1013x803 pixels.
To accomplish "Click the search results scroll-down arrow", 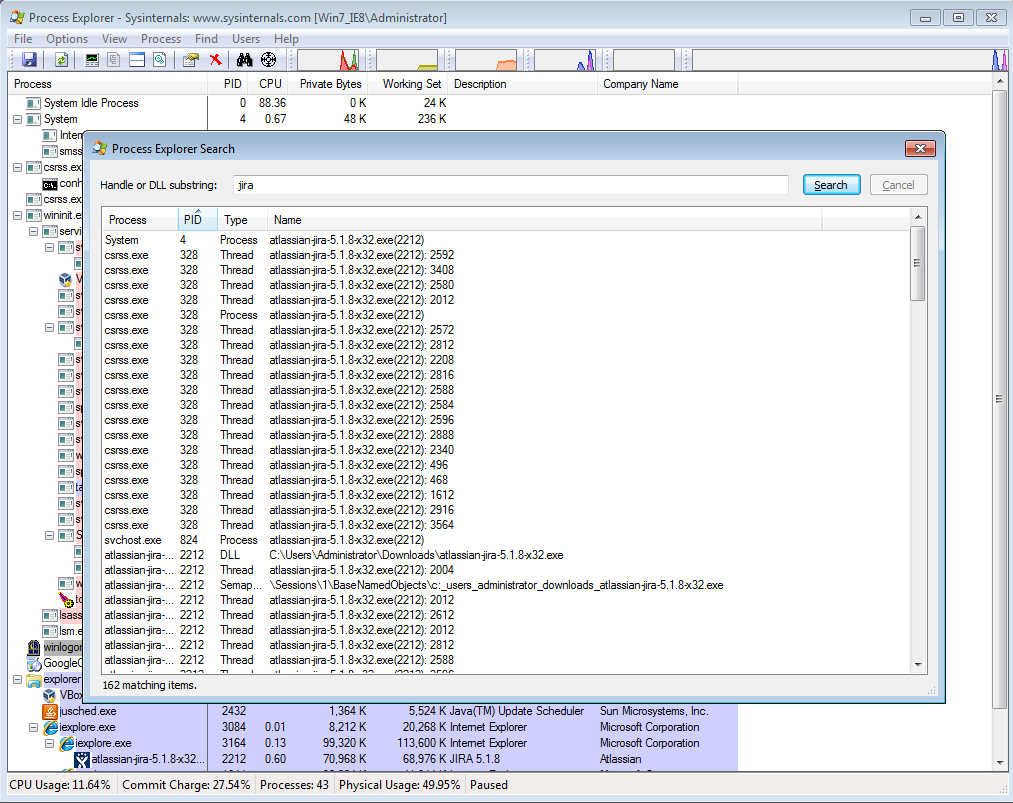I will 917,665.
